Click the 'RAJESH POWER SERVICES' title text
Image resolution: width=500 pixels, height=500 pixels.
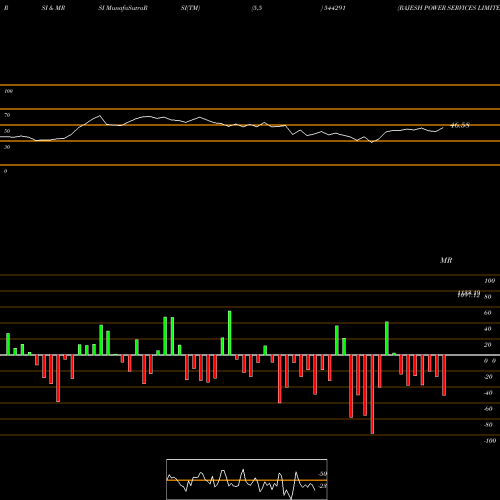tap(448, 8)
